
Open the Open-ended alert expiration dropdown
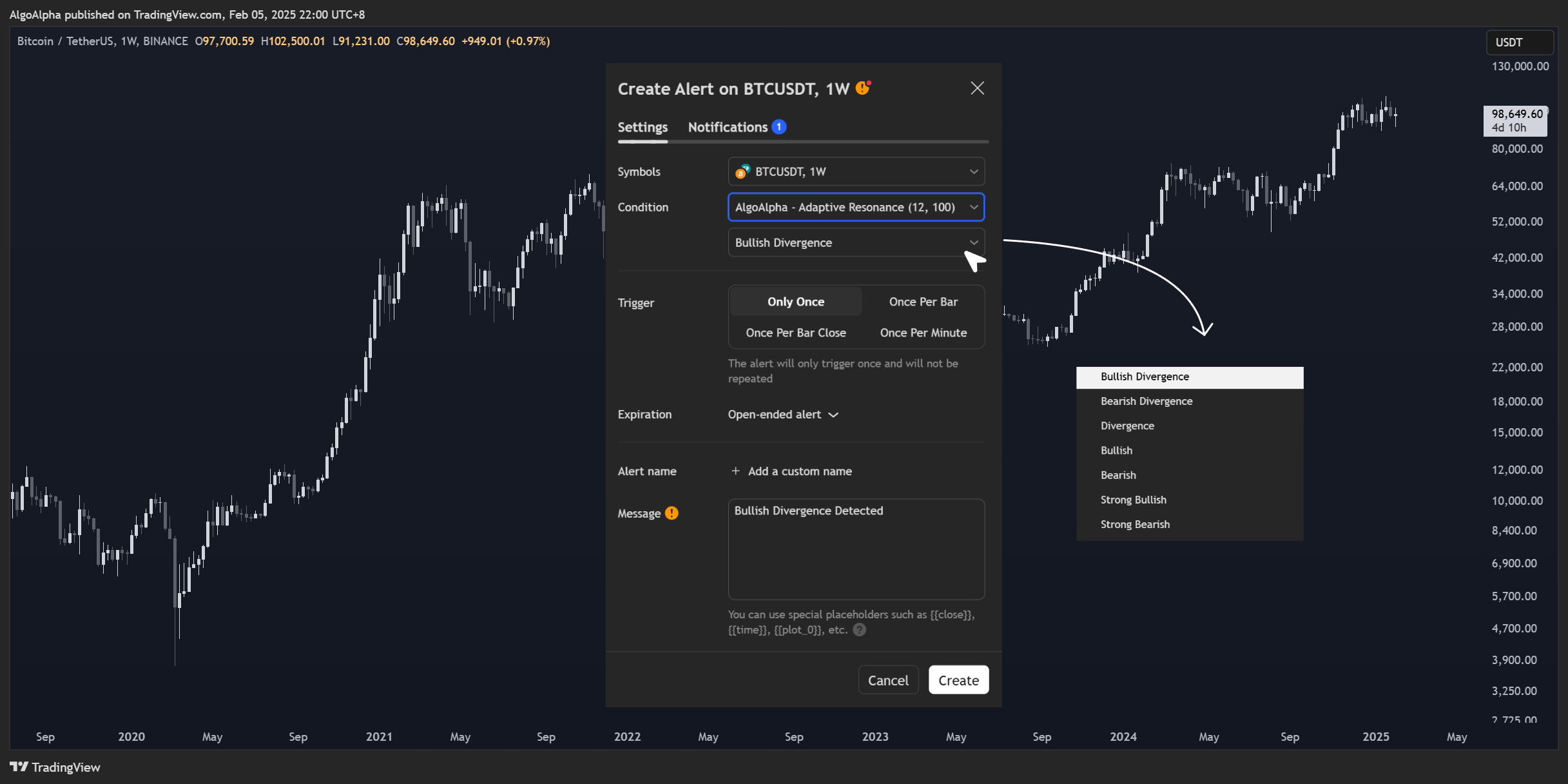[782, 415]
